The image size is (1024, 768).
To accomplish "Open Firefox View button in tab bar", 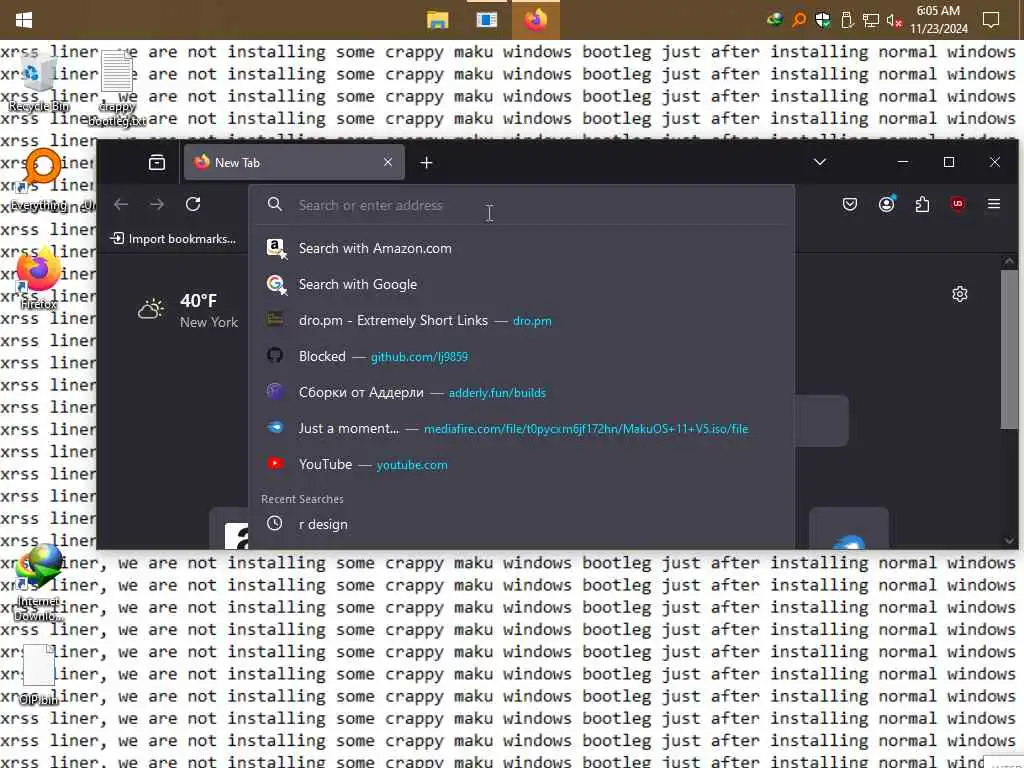I will [x=157, y=163].
